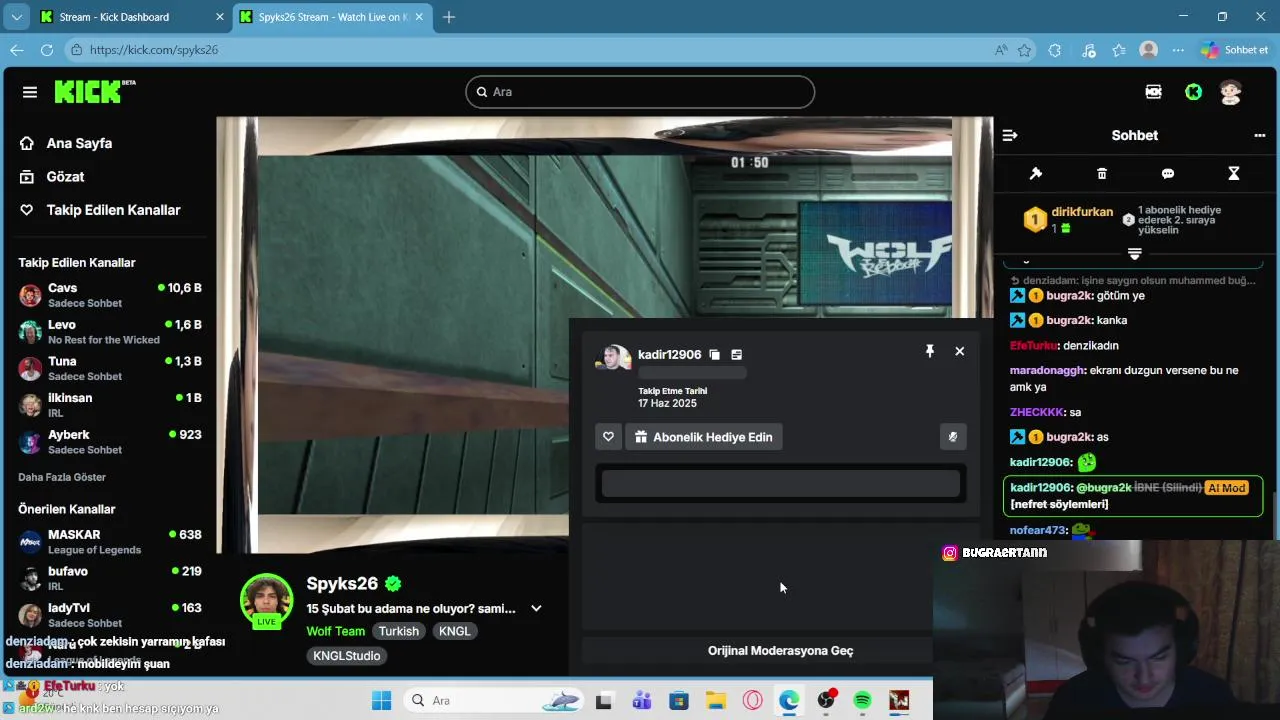
Task: Open the browser tab list dropdown
Action: point(15,17)
